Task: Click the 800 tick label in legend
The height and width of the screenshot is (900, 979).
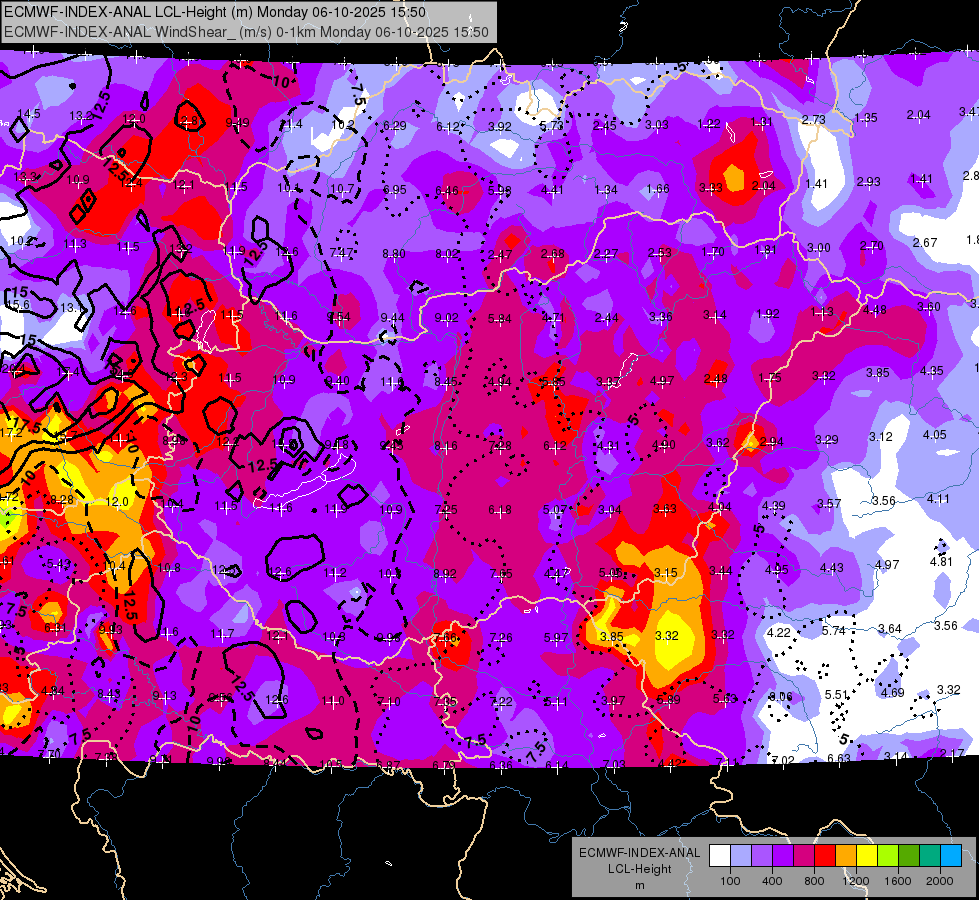Action: 814,881
